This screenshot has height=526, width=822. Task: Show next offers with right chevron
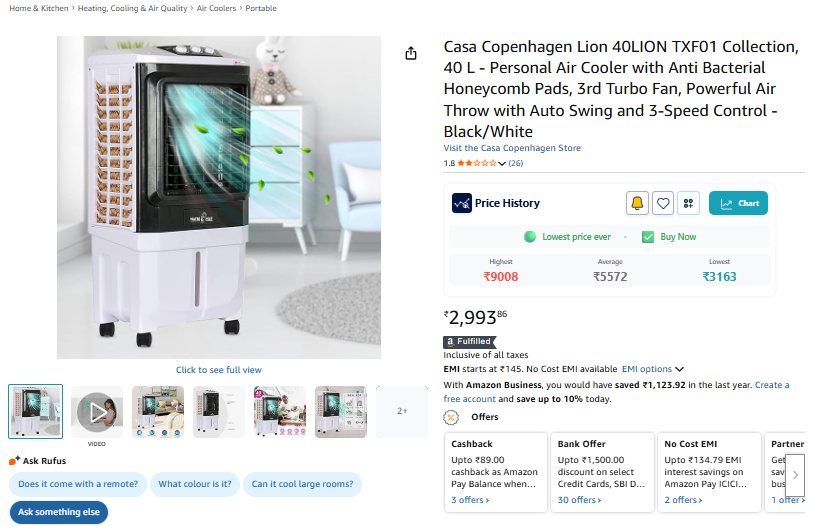point(795,475)
